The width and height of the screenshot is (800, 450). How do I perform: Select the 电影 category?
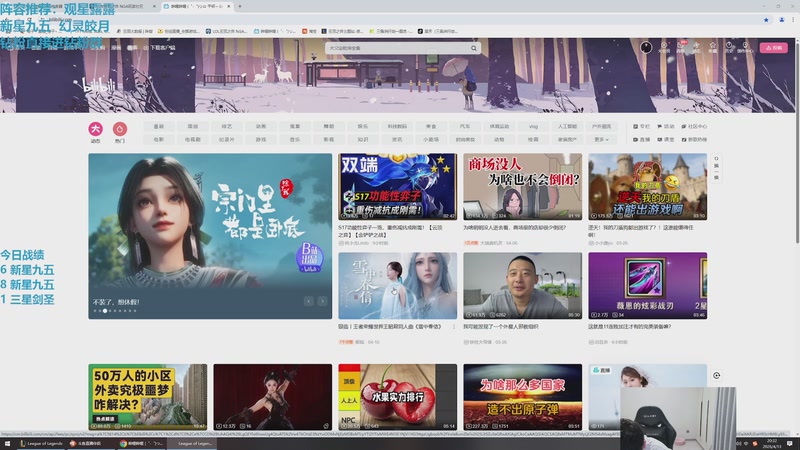click(x=159, y=139)
